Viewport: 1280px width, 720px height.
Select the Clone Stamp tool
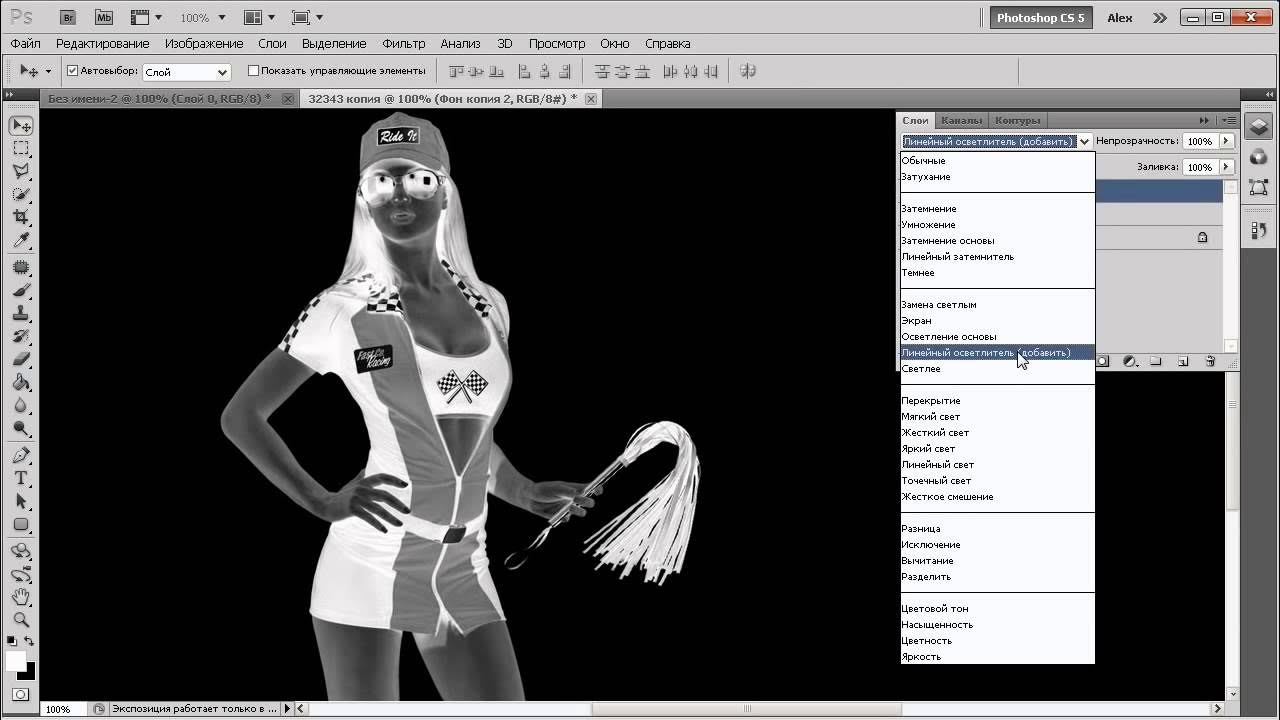coord(21,313)
